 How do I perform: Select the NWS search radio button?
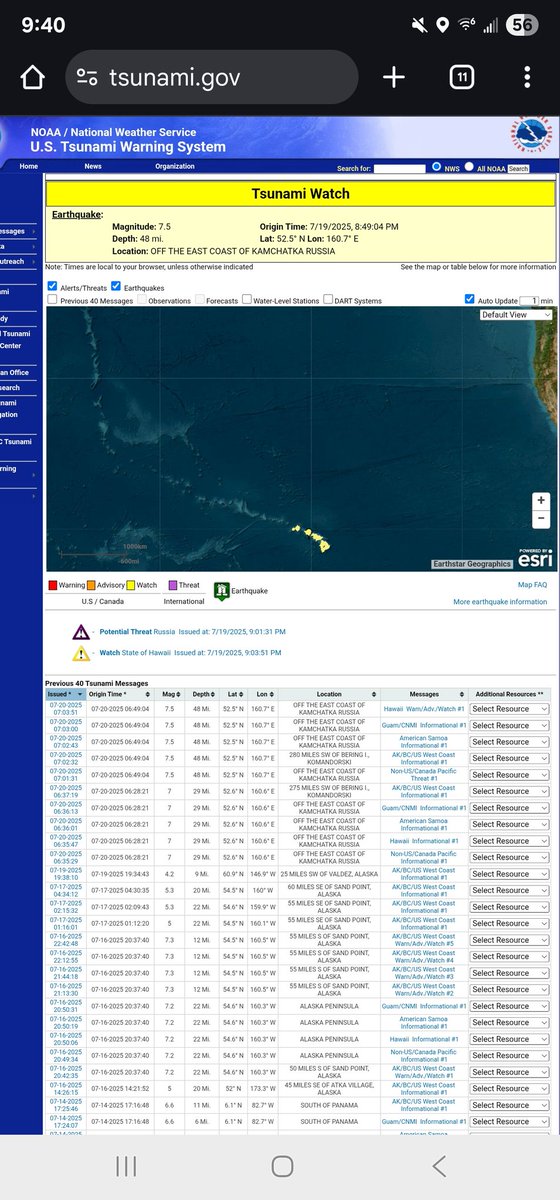436,167
